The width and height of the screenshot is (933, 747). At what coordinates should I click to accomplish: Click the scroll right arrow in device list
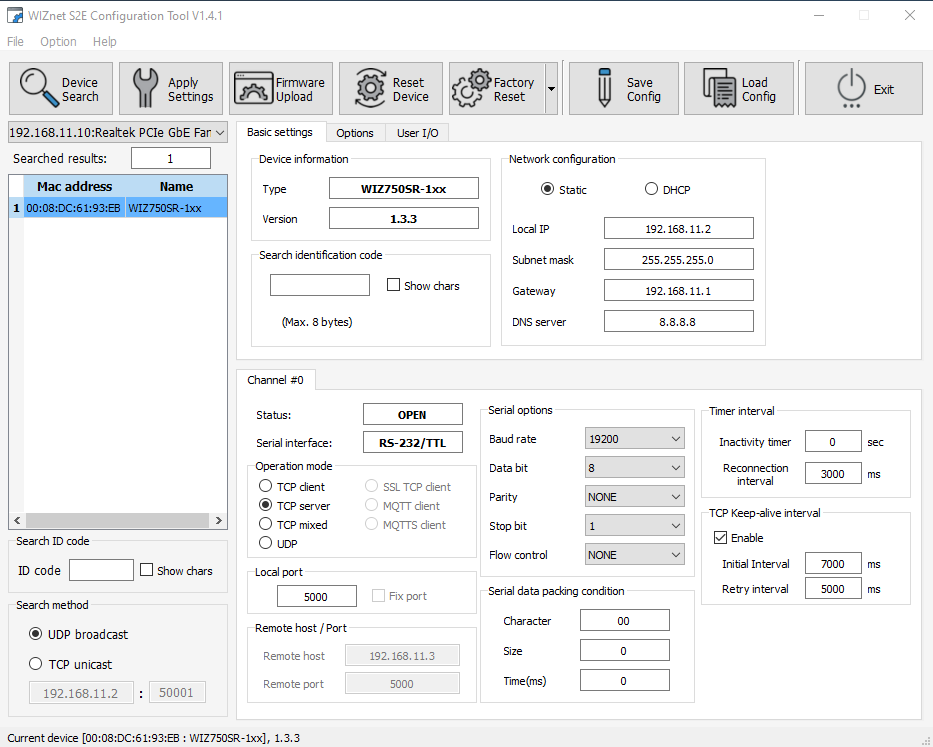(219, 520)
